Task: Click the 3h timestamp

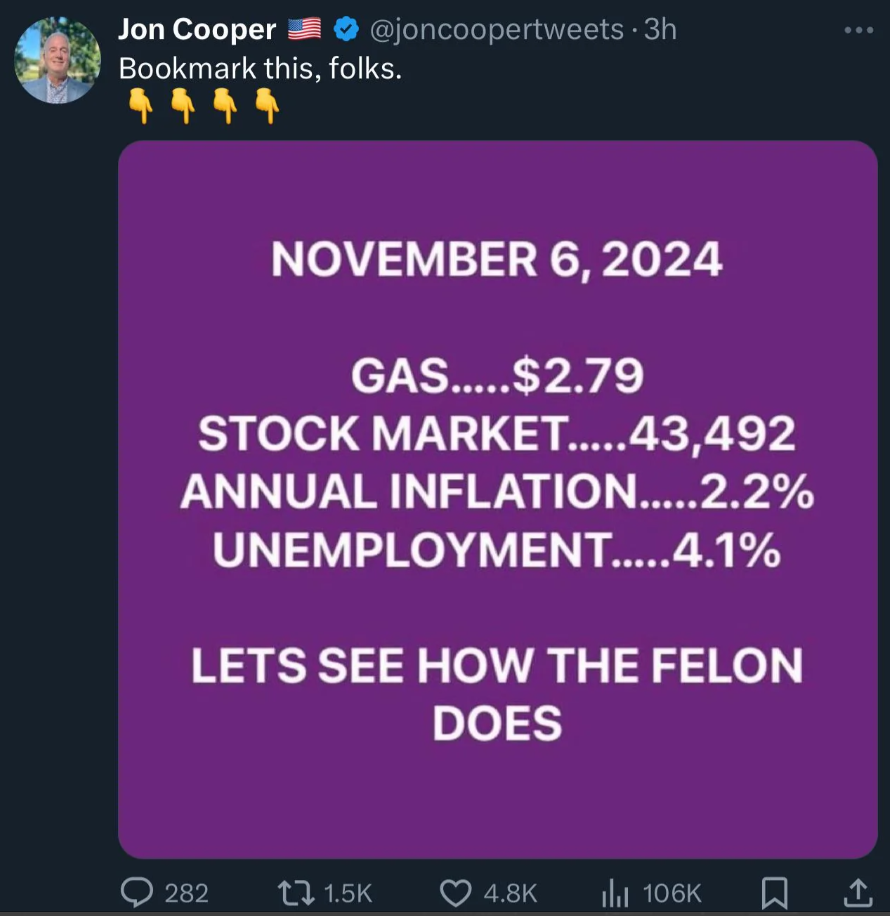Action: (x=661, y=30)
